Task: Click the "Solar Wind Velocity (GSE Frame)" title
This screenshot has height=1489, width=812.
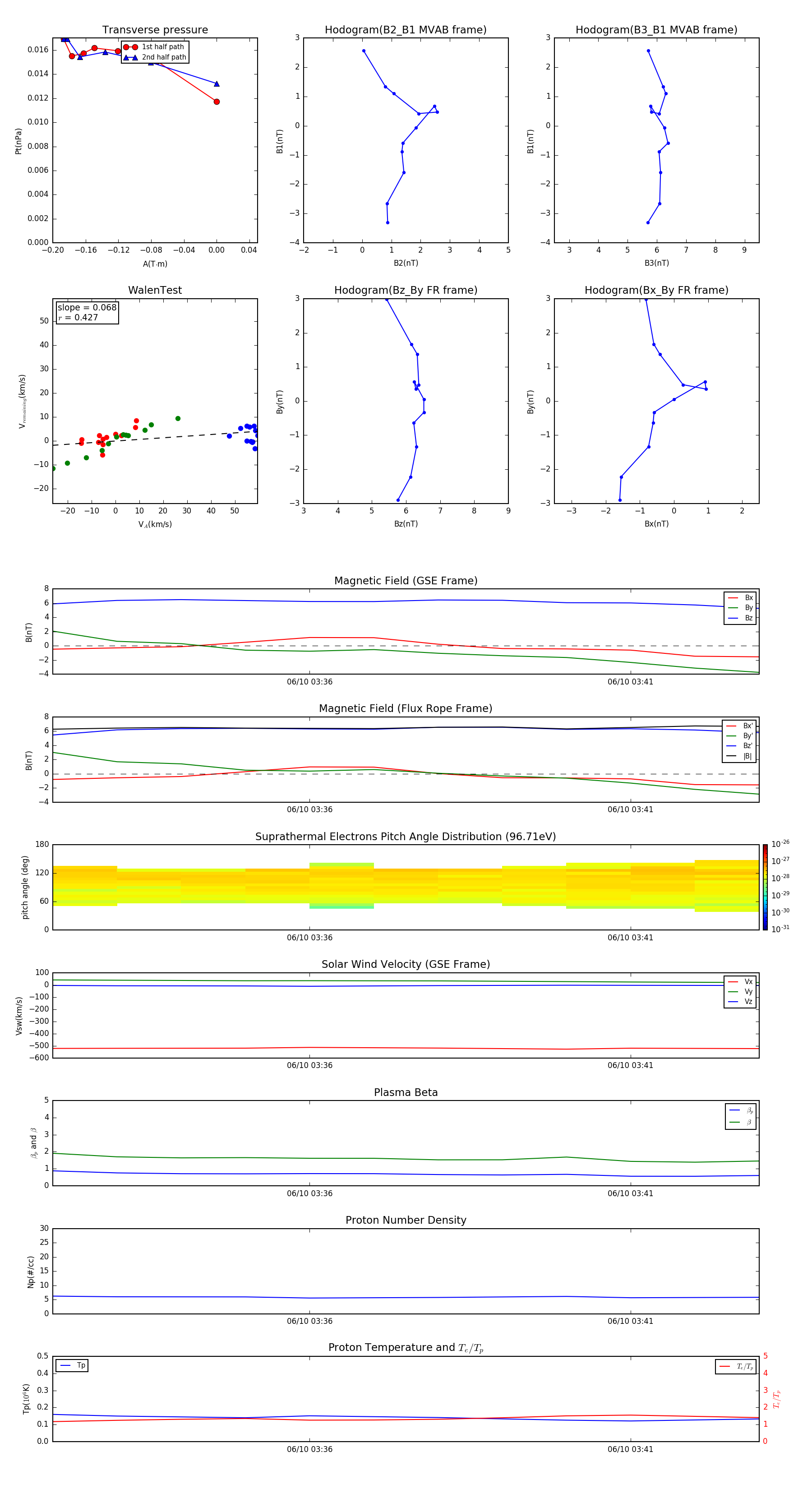Action: 406,965
